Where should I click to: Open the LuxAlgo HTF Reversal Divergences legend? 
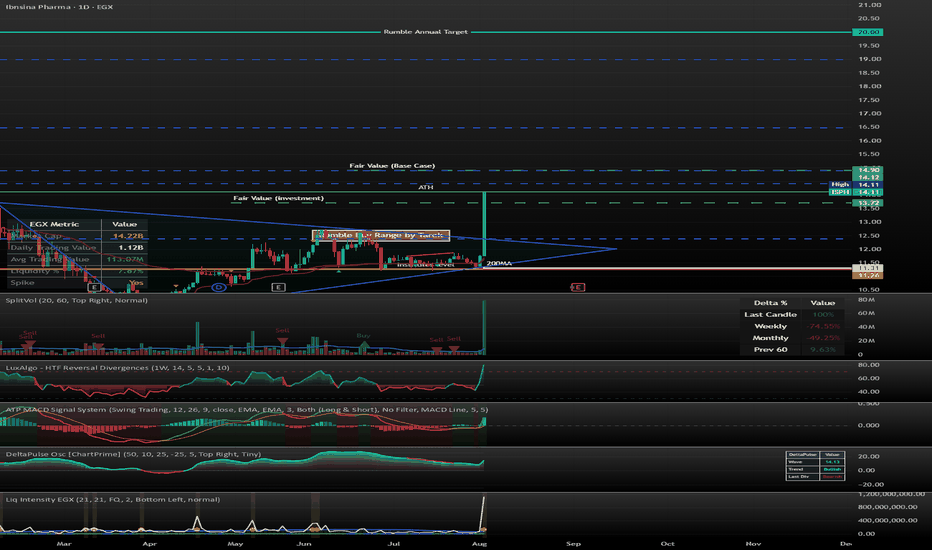117,368
